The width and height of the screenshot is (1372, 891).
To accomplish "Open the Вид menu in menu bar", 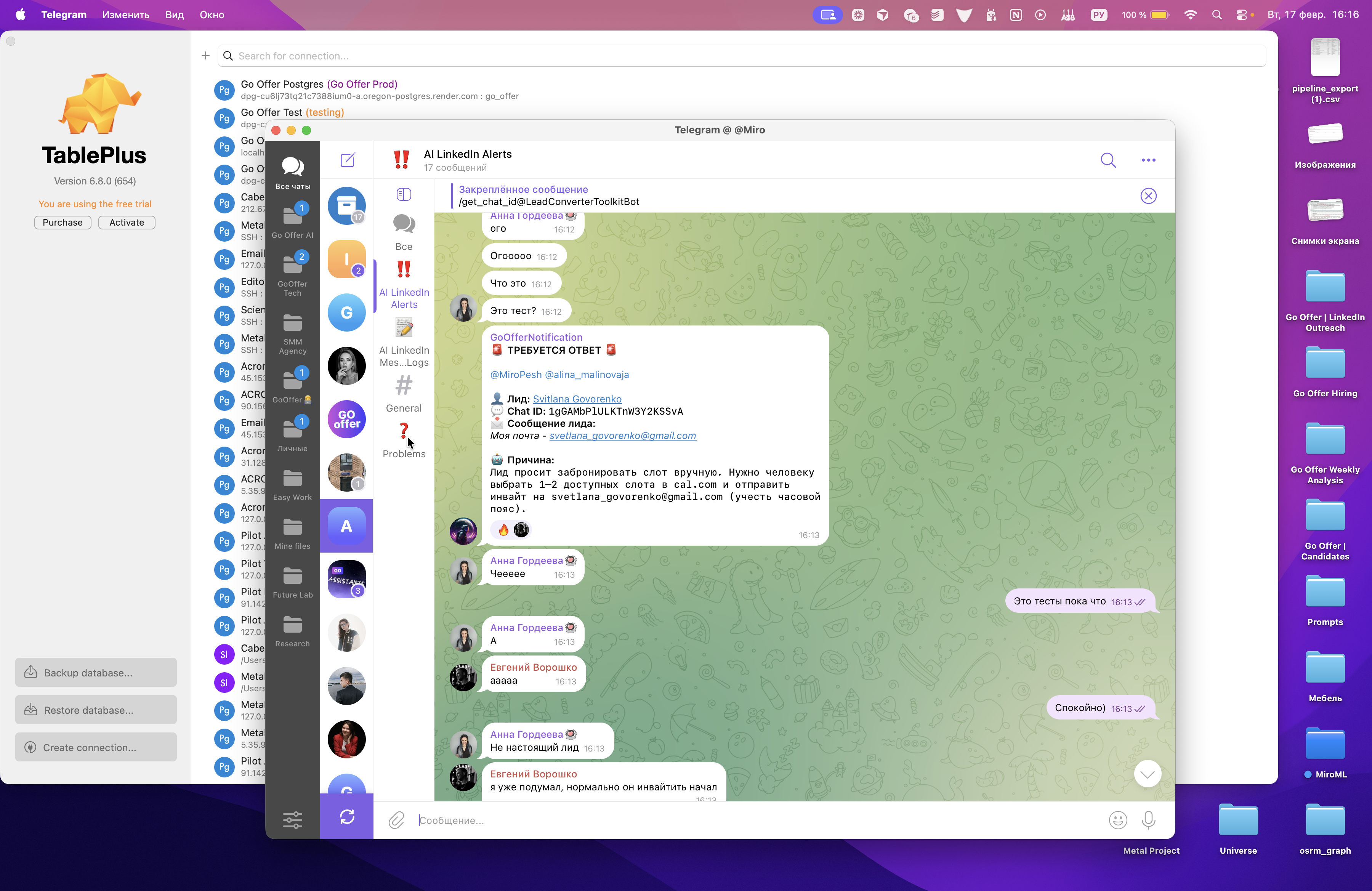I will pos(174,15).
